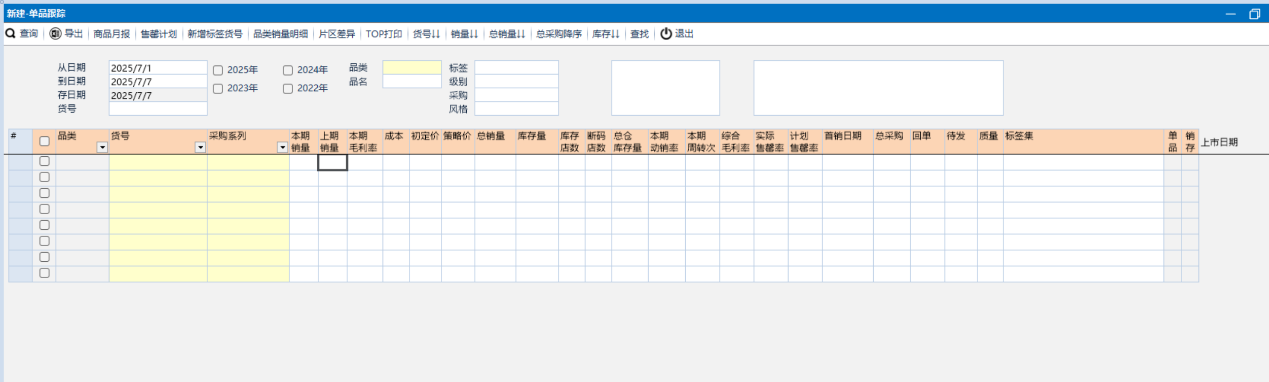
Task: Click the 实际售罄率 column header
Action: [770, 141]
